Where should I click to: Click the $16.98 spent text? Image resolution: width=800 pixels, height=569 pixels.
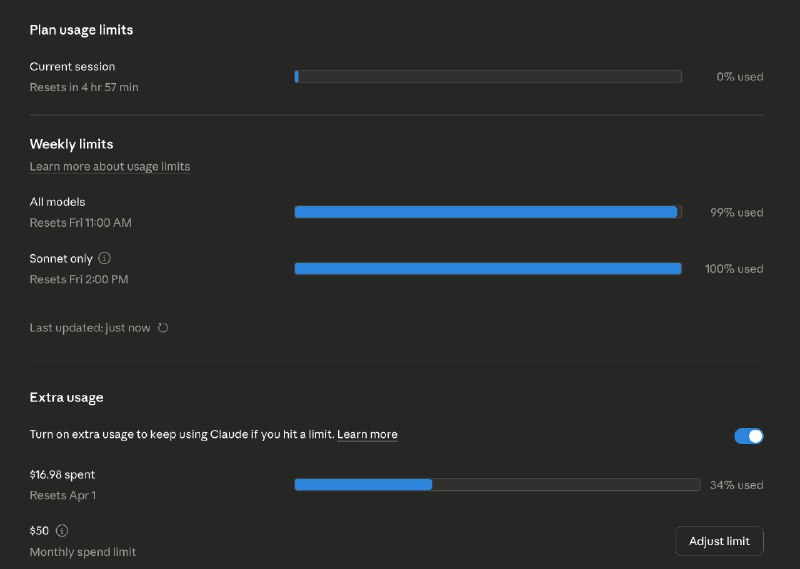pos(62,475)
